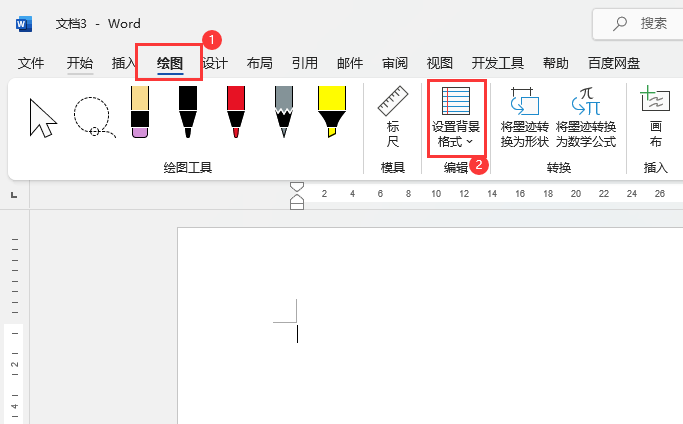Image resolution: width=683 pixels, height=424 pixels.
Task: Open the 文件 menu tab
Action: (x=30, y=63)
